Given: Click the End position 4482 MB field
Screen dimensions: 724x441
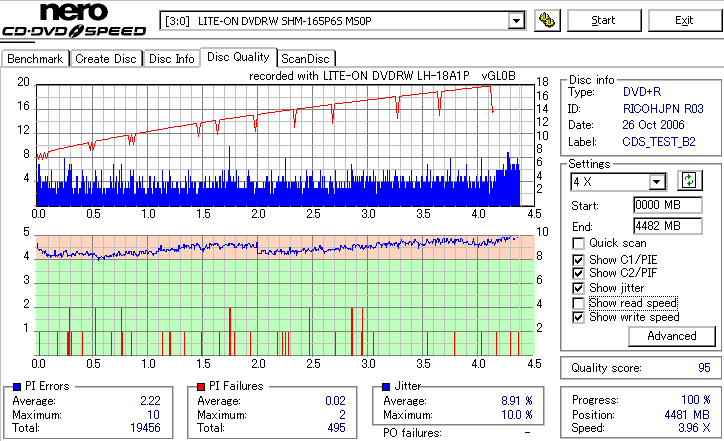Looking at the screenshot, I should coord(668,226).
